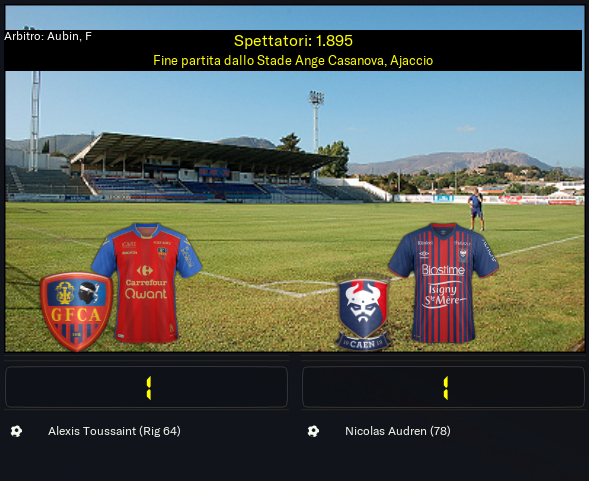Select the red Carrefour Qwant home shirt
Viewport: 589px width, 481px height.
coord(146,283)
